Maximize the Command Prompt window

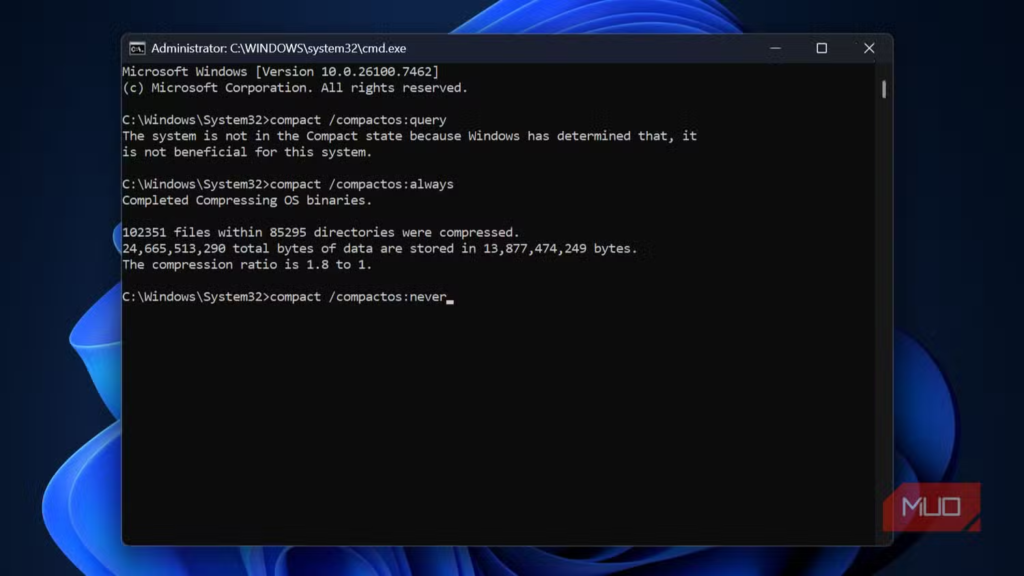click(821, 48)
